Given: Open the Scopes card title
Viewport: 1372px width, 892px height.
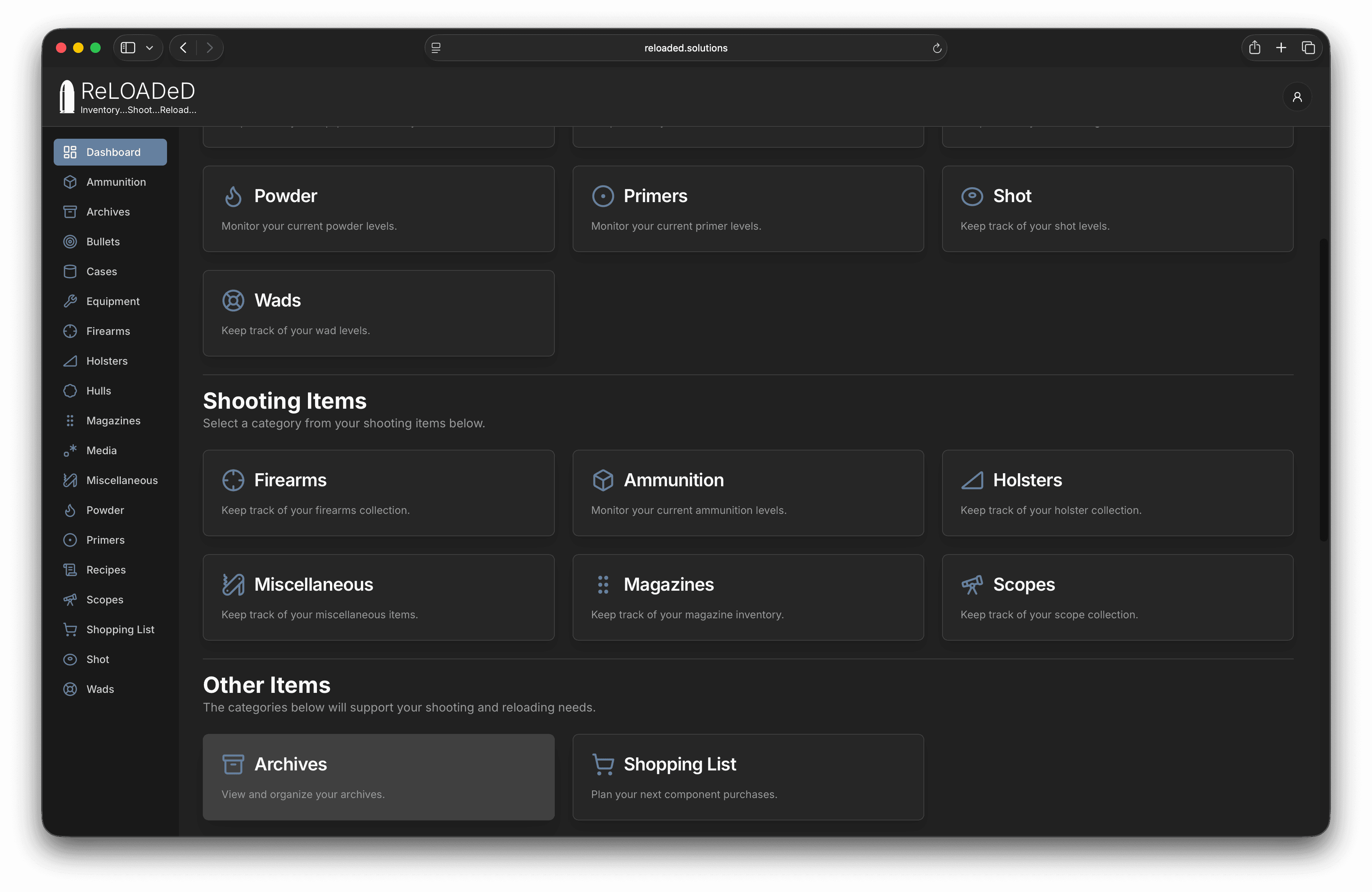Looking at the screenshot, I should [1024, 585].
